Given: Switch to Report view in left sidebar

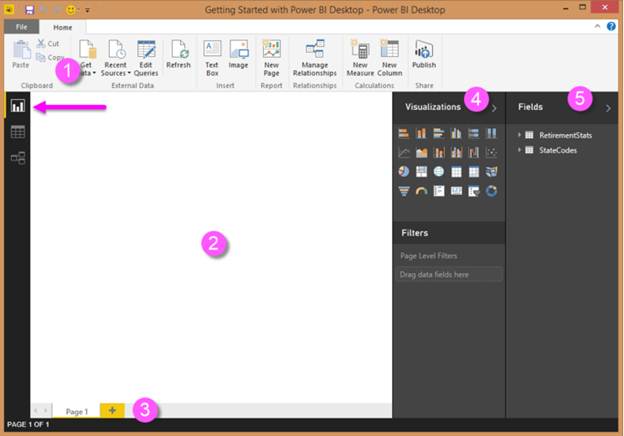Looking at the screenshot, I should pyautogui.click(x=18, y=106).
